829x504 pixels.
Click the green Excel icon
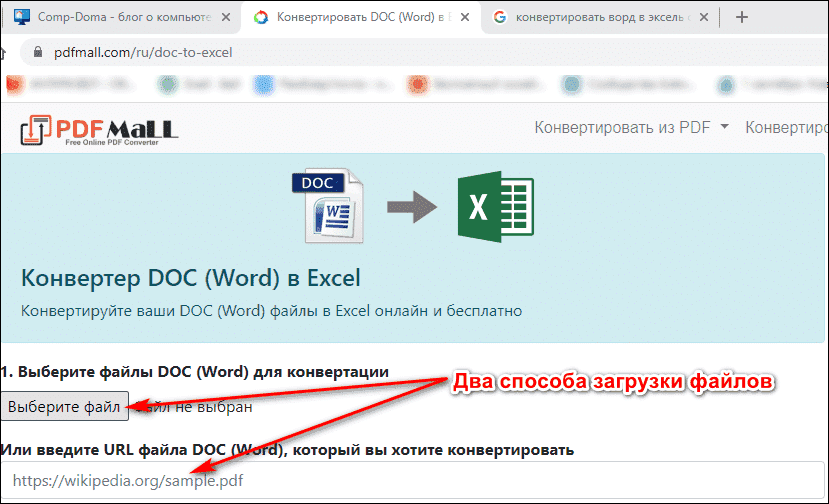coord(495,207)
